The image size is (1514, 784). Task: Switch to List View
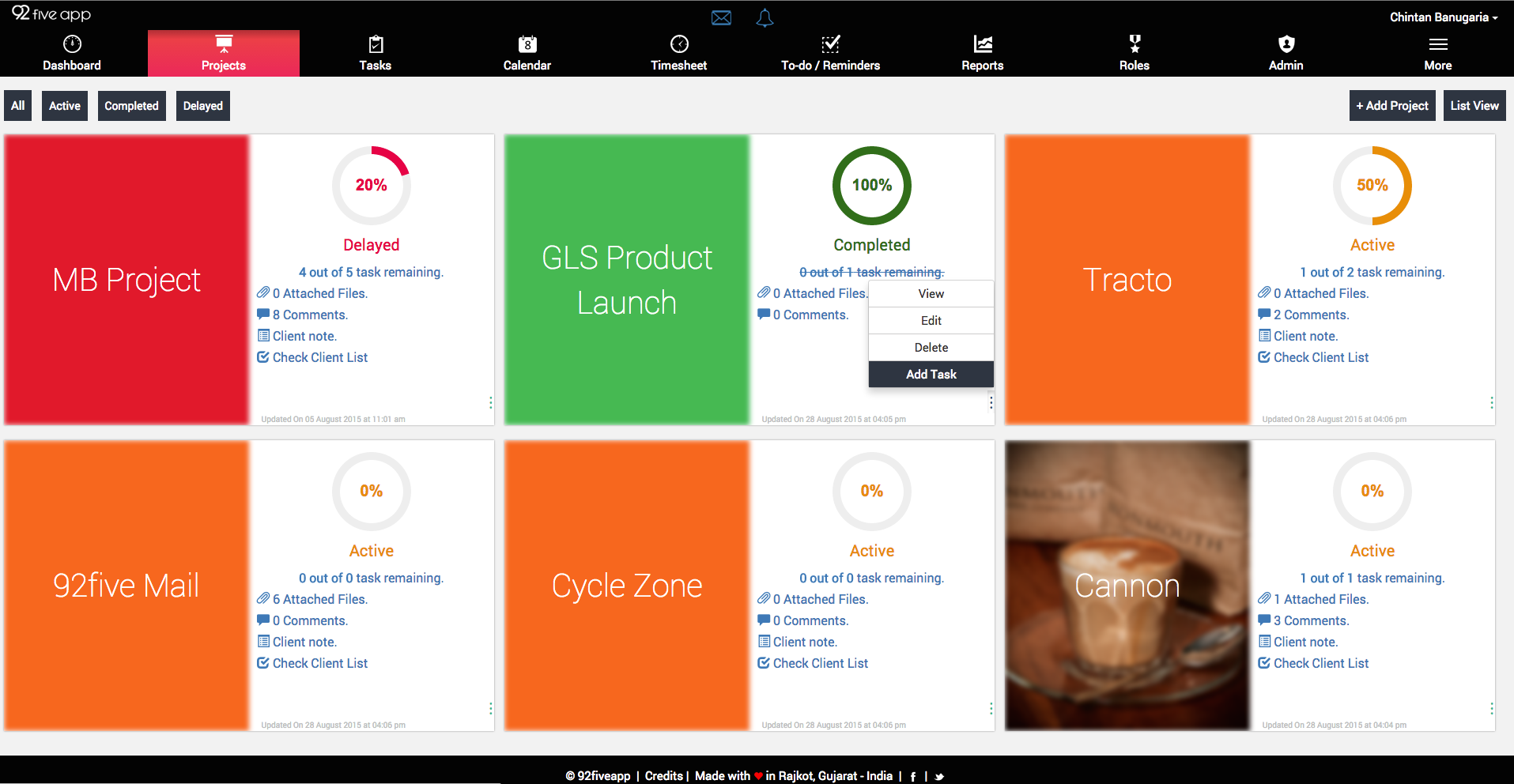click(x=1474, y=106)
